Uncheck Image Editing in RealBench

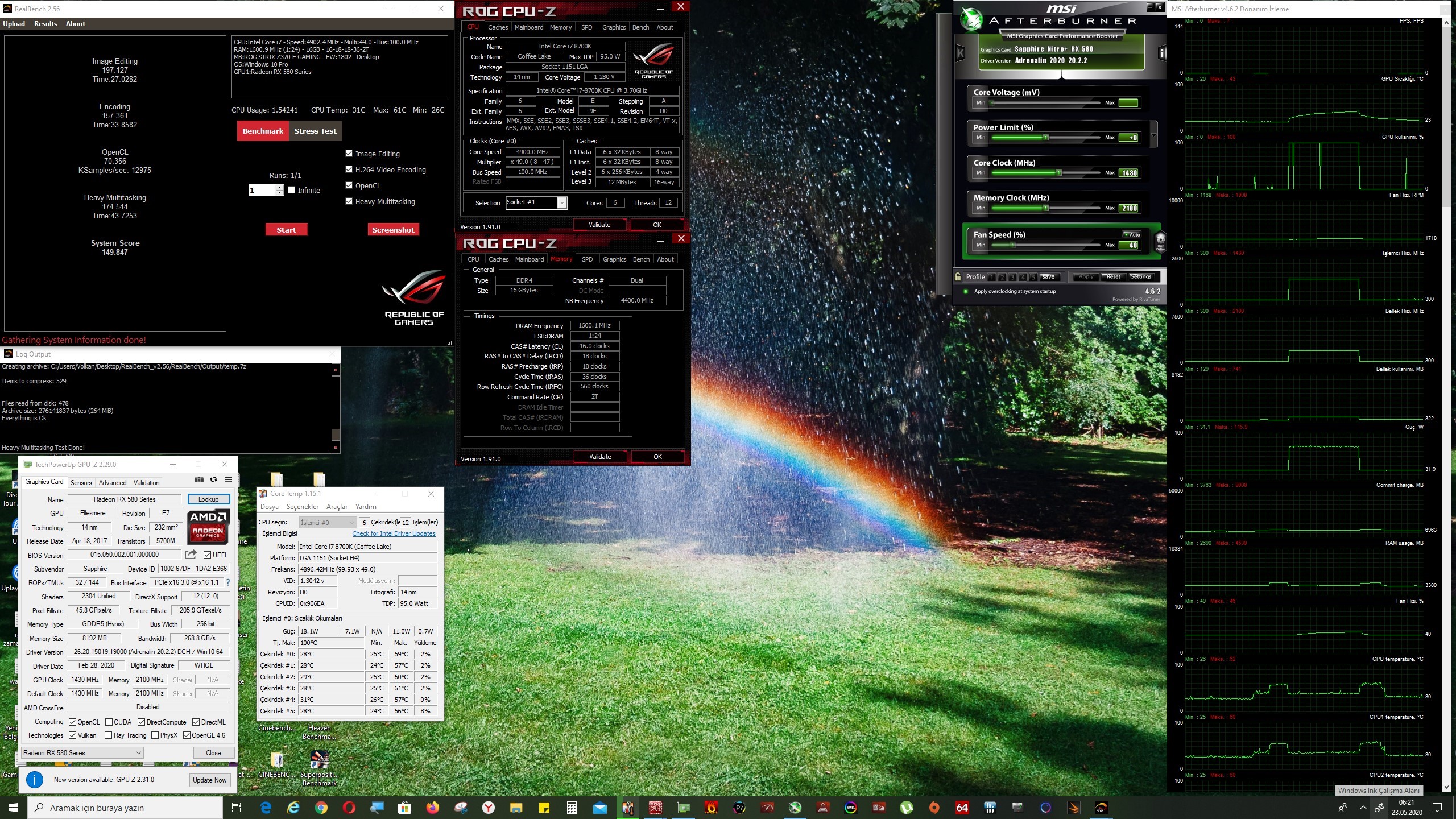tap(349, 154)
